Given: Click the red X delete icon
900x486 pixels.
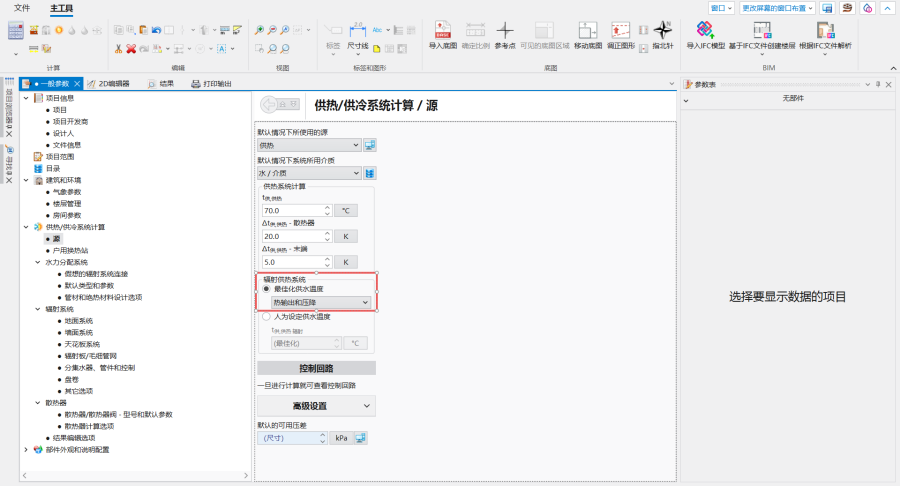Looking at the screenshot, I should point(131,48).
